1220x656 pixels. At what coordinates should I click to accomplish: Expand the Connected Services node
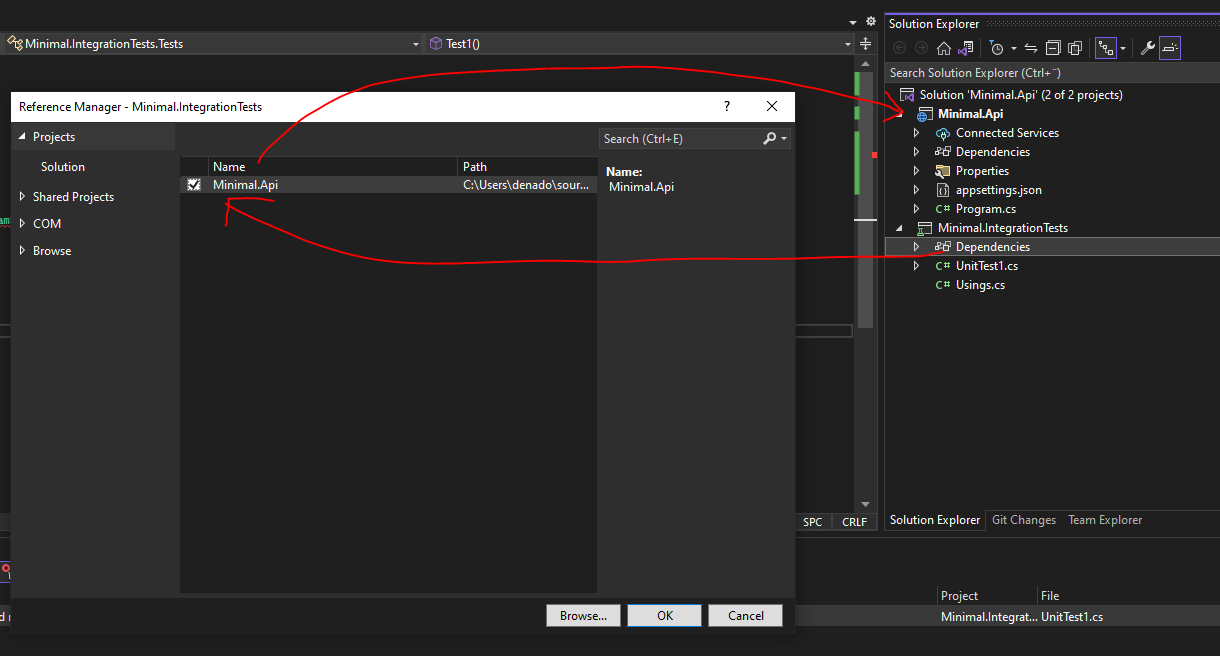[916, 133]
